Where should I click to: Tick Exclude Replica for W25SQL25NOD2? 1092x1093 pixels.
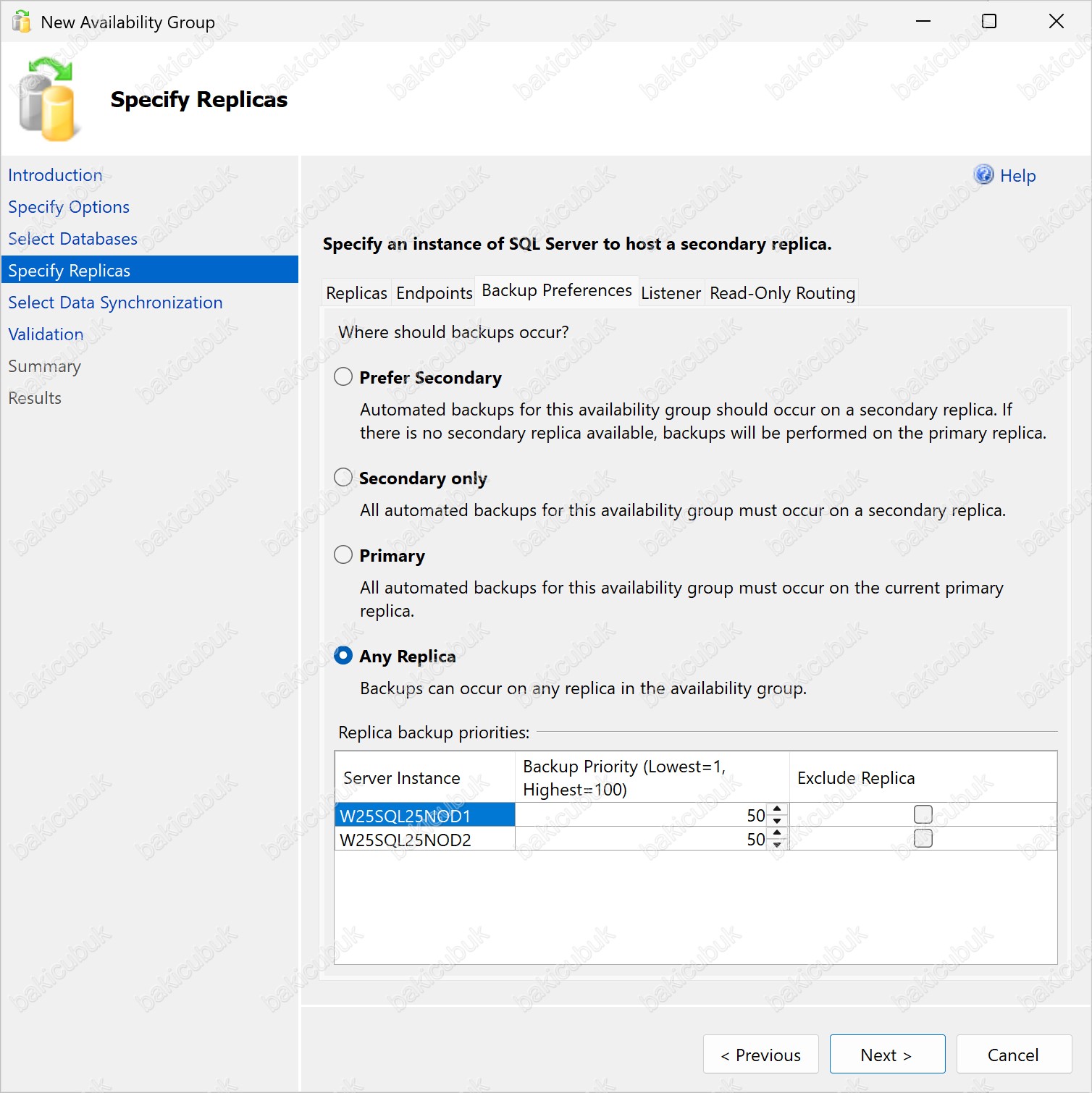click(923, 839)
